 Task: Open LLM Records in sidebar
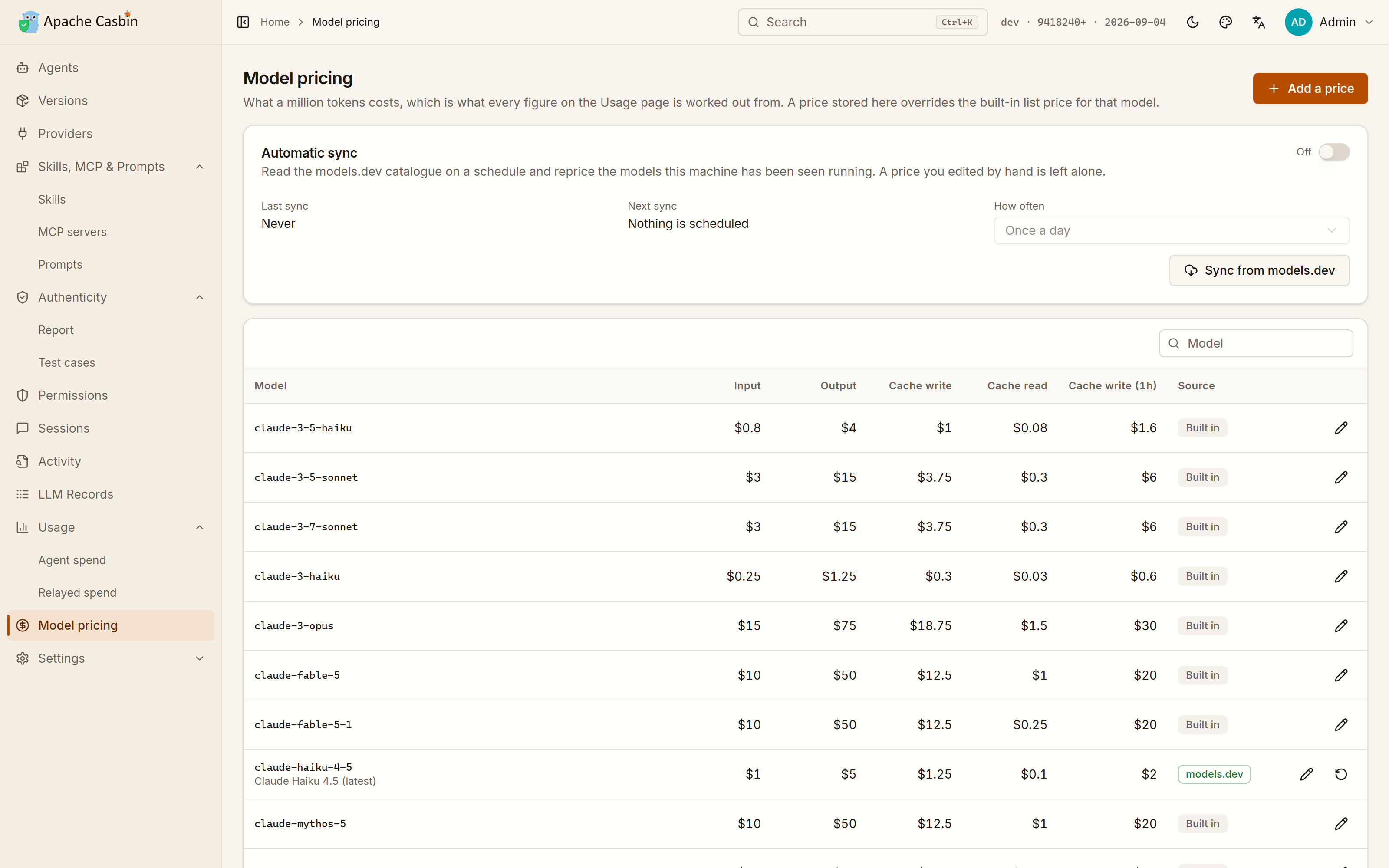pyautogui.click(x=111, y=494)
